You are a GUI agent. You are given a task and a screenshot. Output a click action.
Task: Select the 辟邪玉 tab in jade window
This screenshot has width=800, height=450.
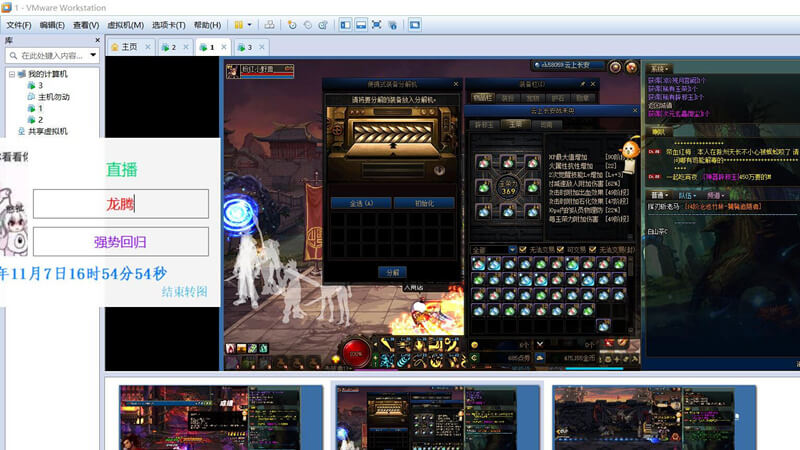[x=484, y=124]
